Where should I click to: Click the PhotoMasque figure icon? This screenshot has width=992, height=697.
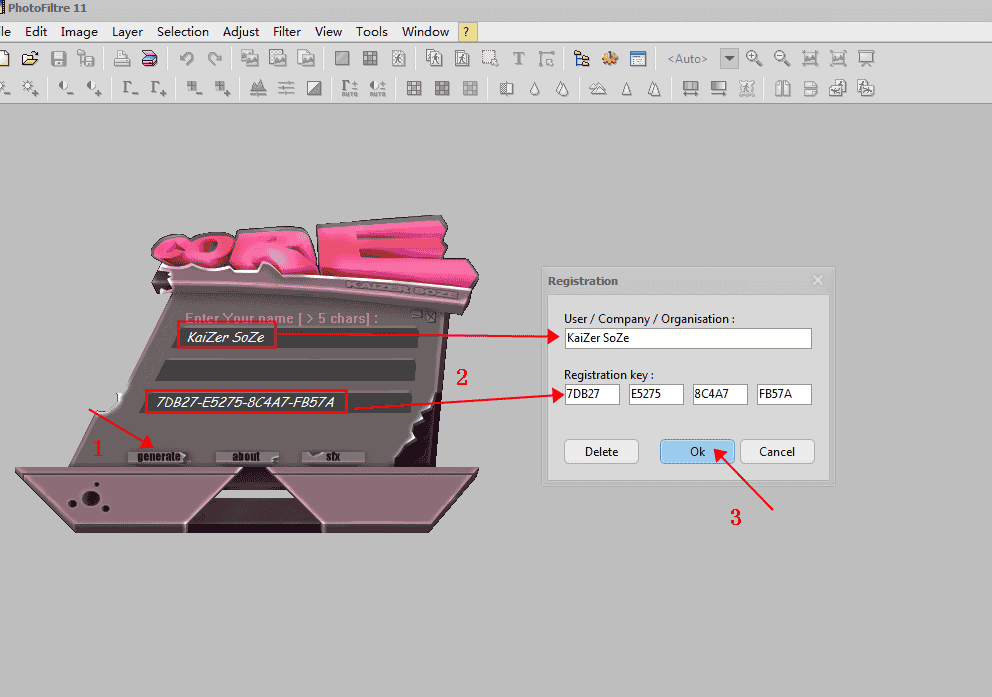coord(747,88)
